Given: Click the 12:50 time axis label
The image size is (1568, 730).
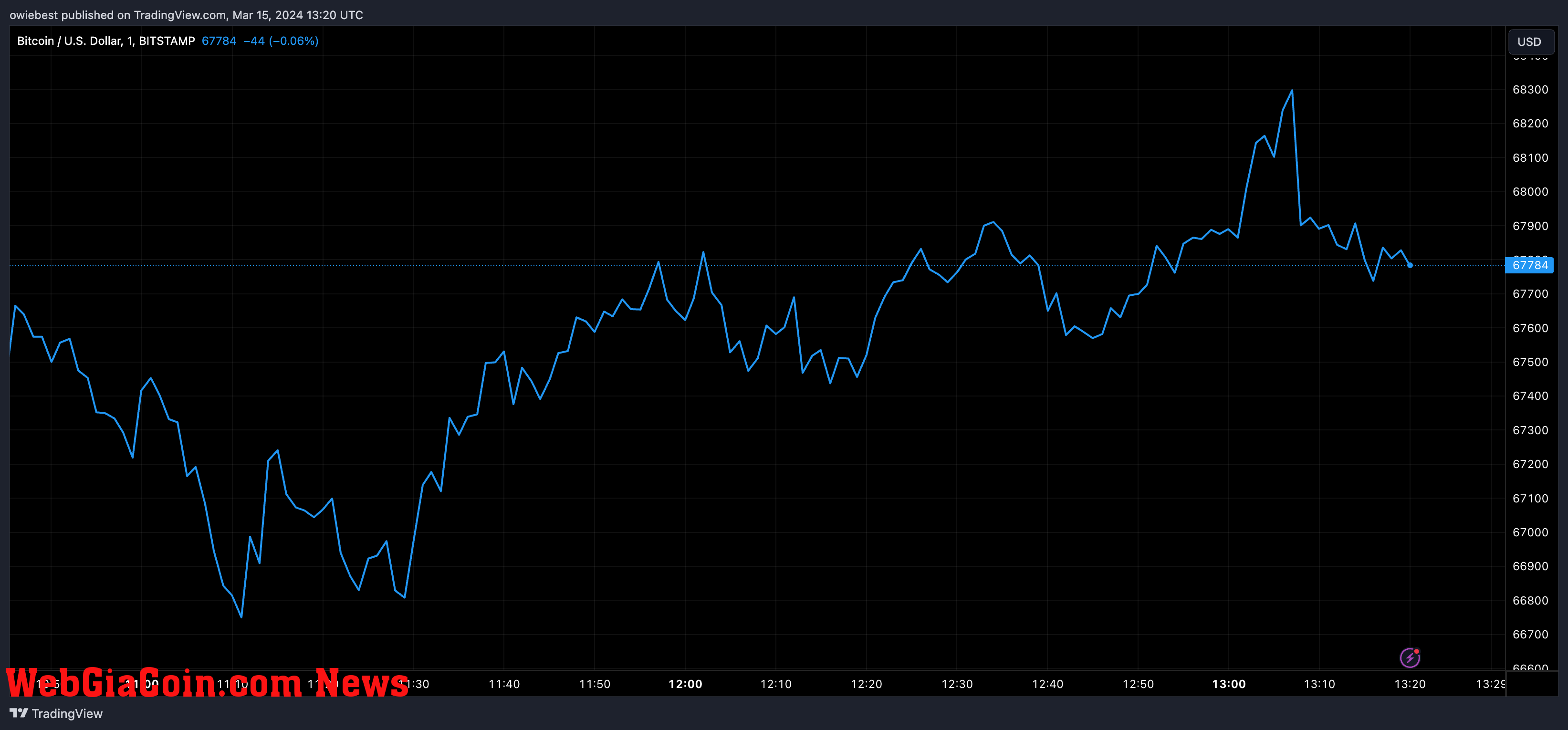Looking at the screenshot, I should (1138, 684).
